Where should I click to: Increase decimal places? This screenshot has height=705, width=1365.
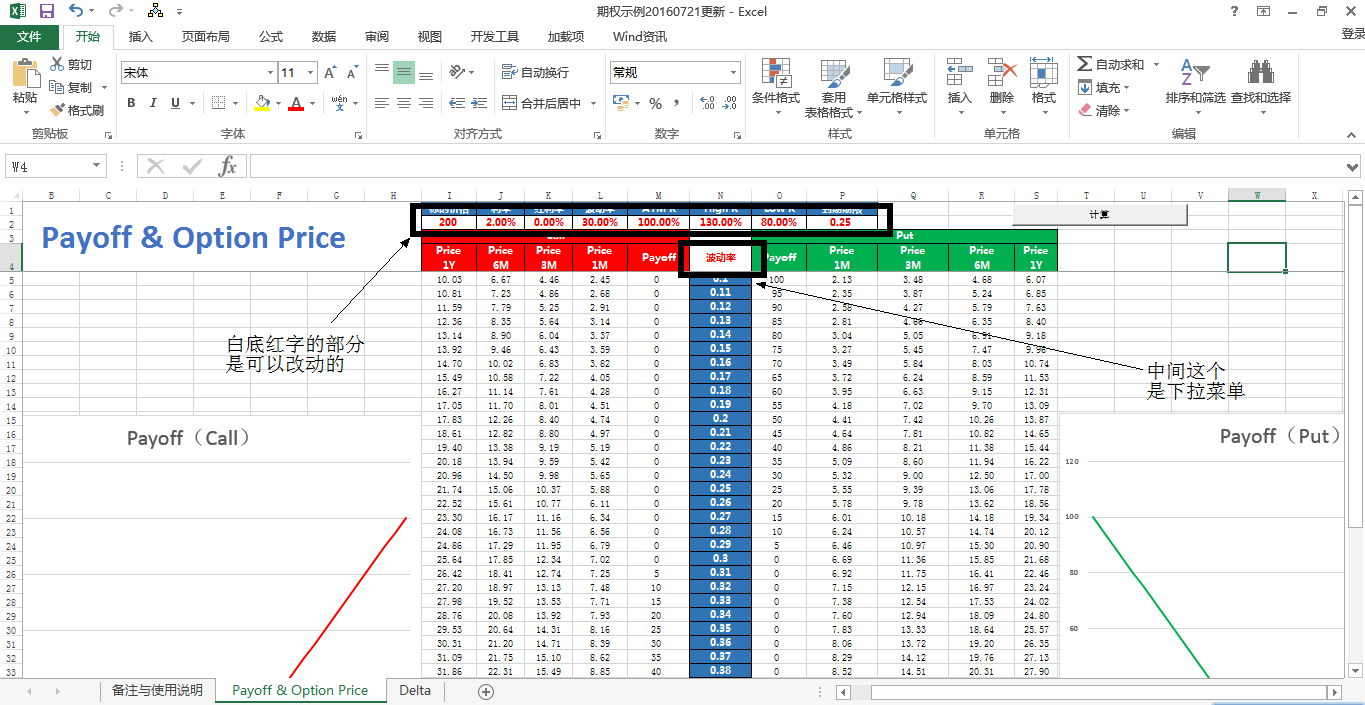tap(708, 103)
